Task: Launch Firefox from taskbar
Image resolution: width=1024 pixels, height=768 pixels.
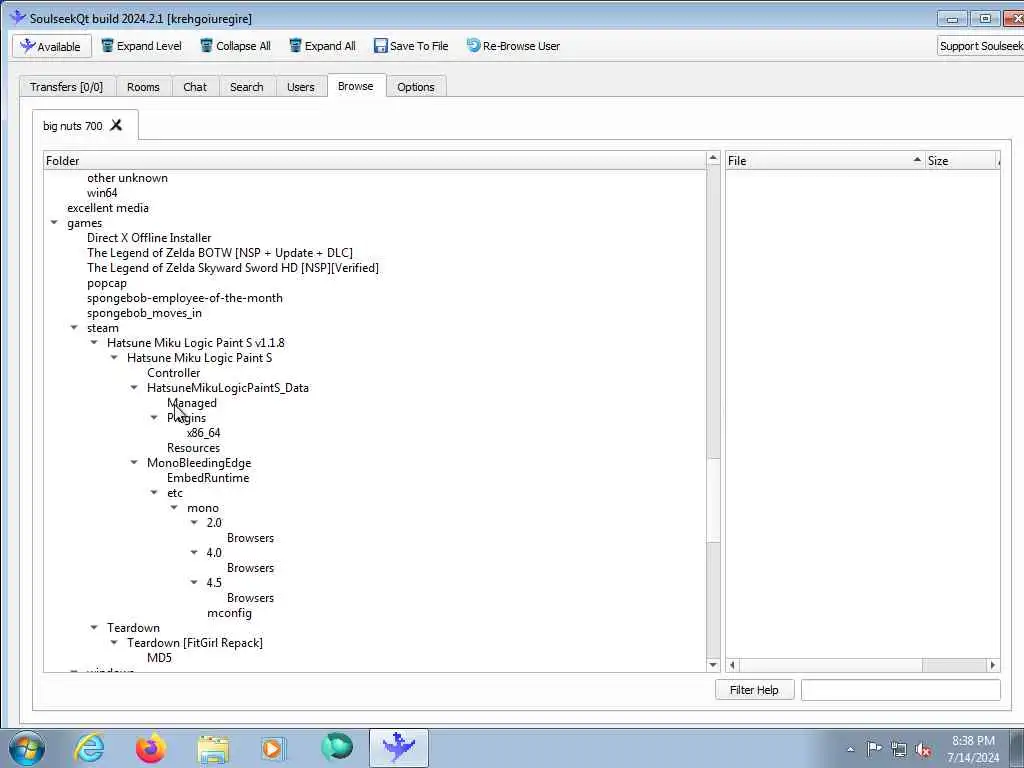Action: coord(150,748)
